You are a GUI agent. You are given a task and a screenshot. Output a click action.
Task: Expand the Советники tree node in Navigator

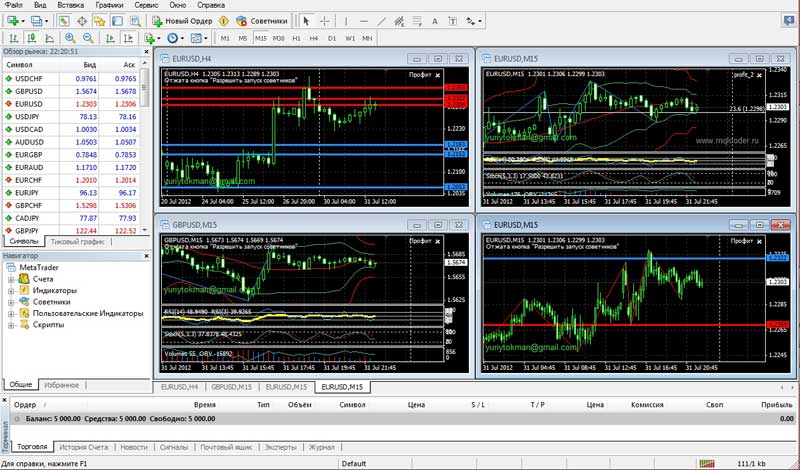(11, 302)
